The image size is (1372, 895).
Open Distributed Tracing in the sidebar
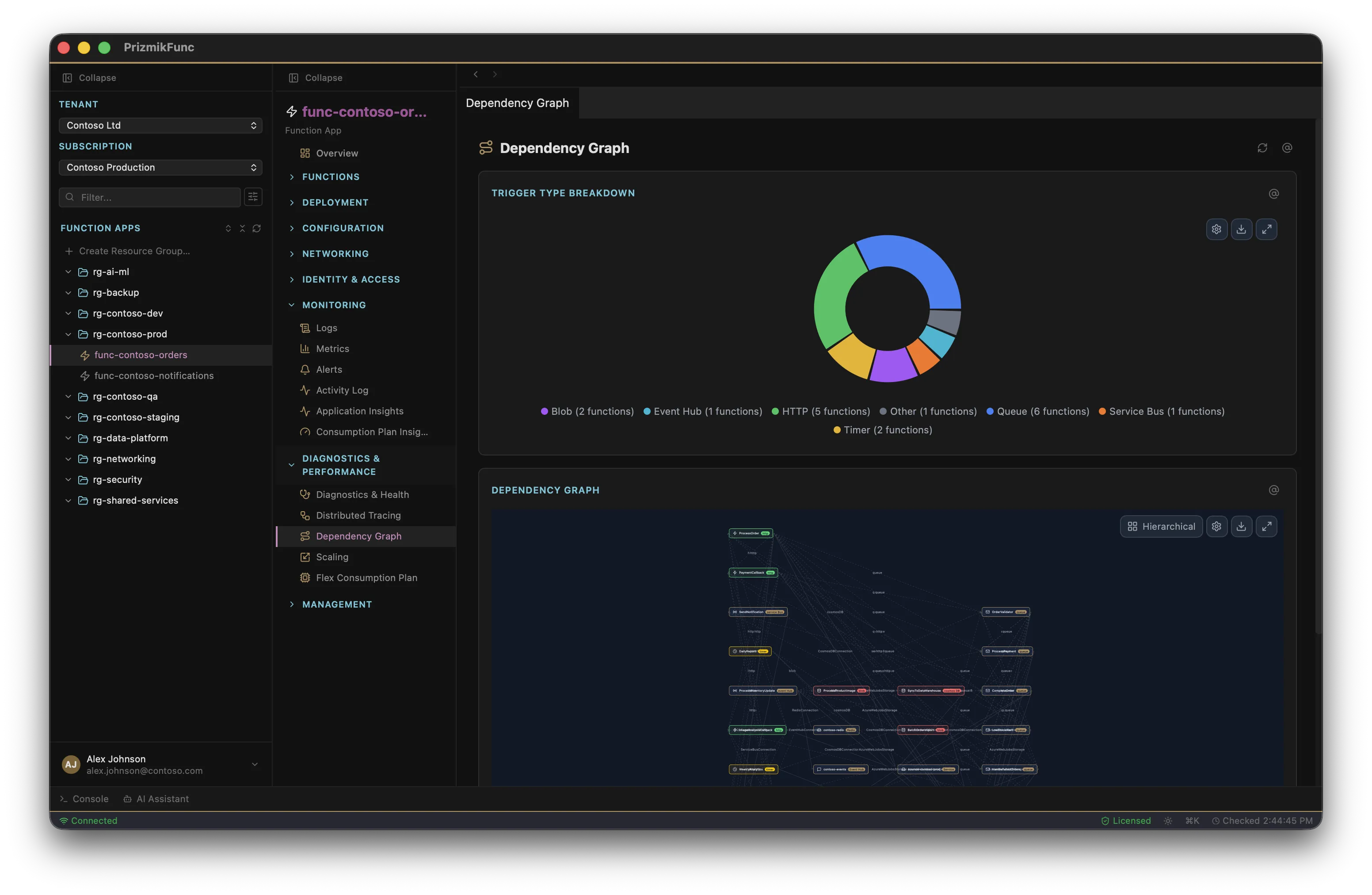358,515
